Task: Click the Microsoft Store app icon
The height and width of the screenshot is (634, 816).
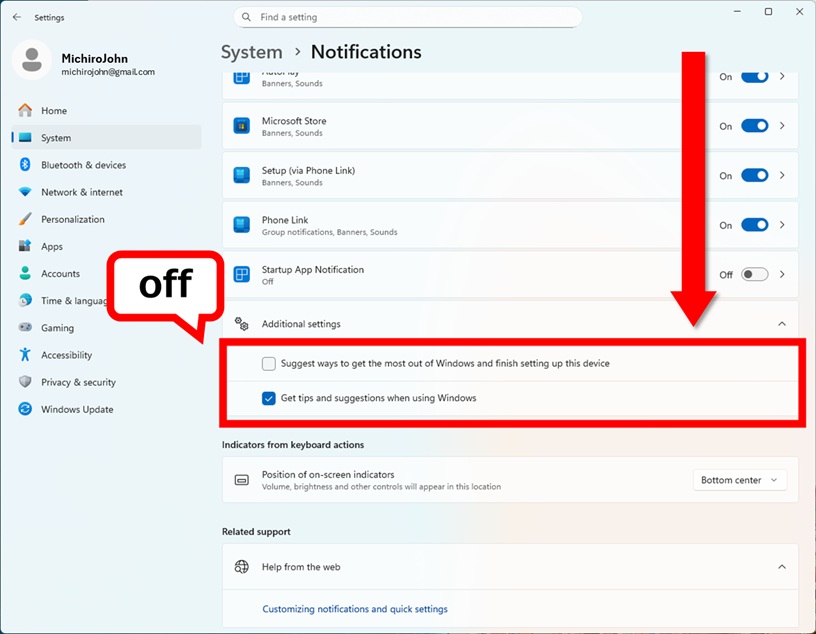Action: coord(241,126)
